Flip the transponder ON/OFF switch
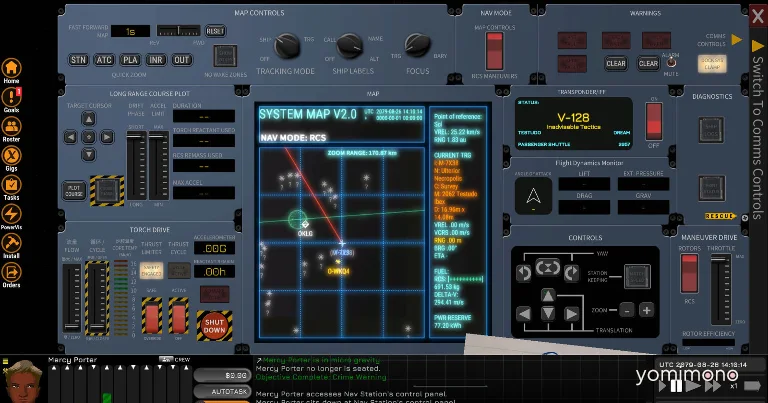 [x=654, y=121]
